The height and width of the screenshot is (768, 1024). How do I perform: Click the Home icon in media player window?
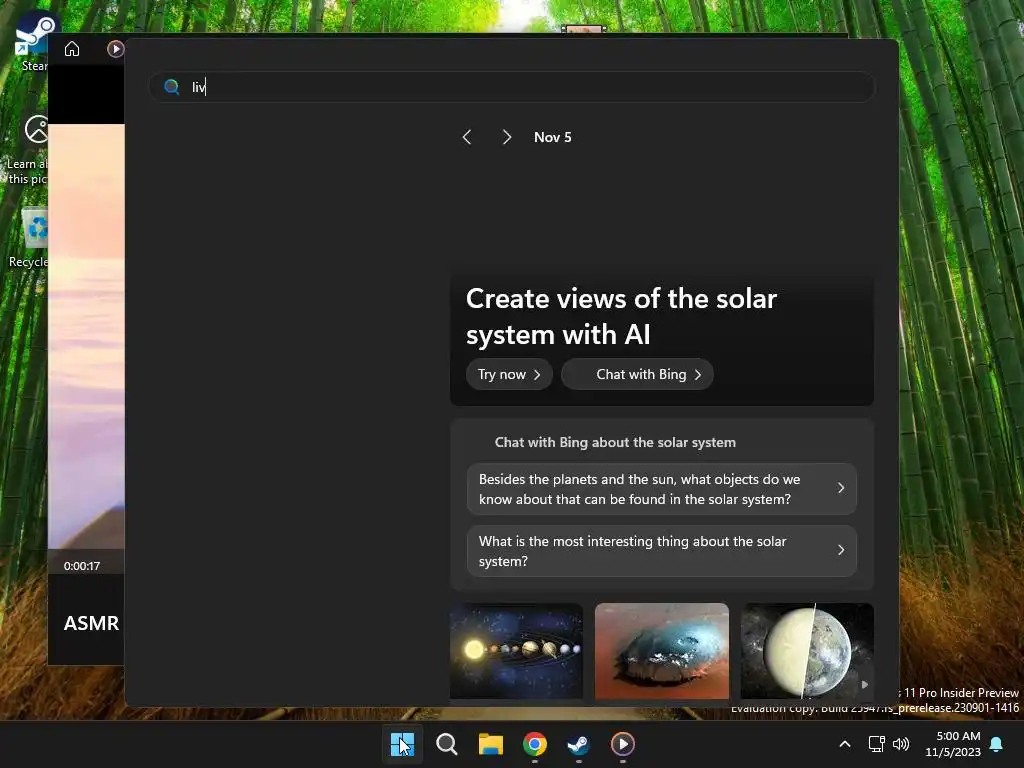(72, 49)
